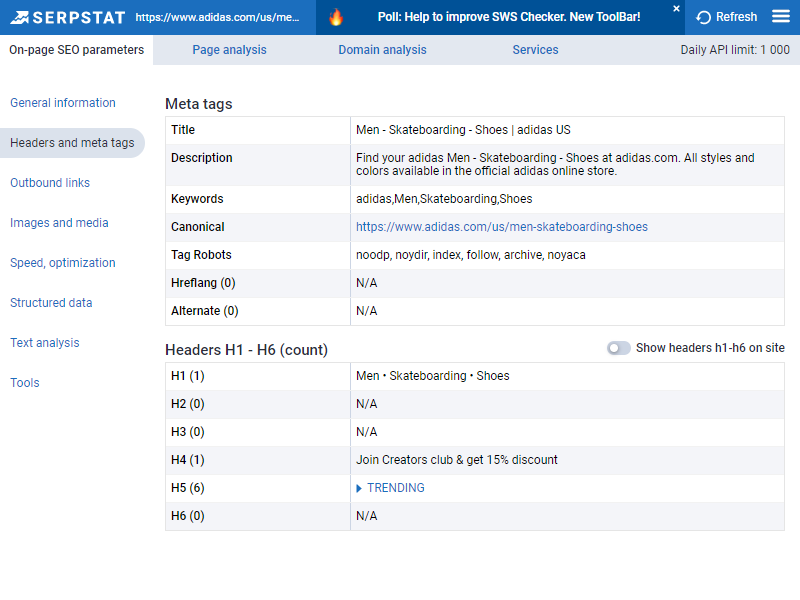The image size is (800, 600).
Task: Click the H5 (6) row label
Action: coord(188,488)
